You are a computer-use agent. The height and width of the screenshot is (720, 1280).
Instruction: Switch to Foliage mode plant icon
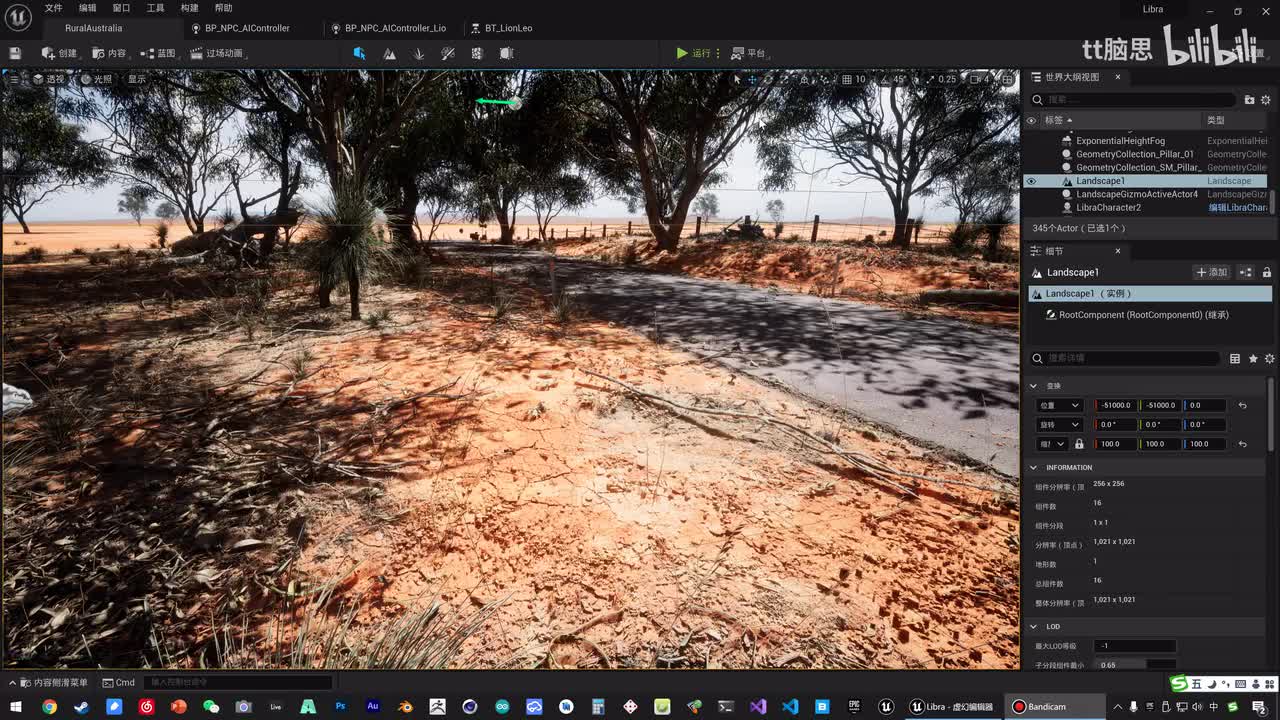tap(419, 53)
